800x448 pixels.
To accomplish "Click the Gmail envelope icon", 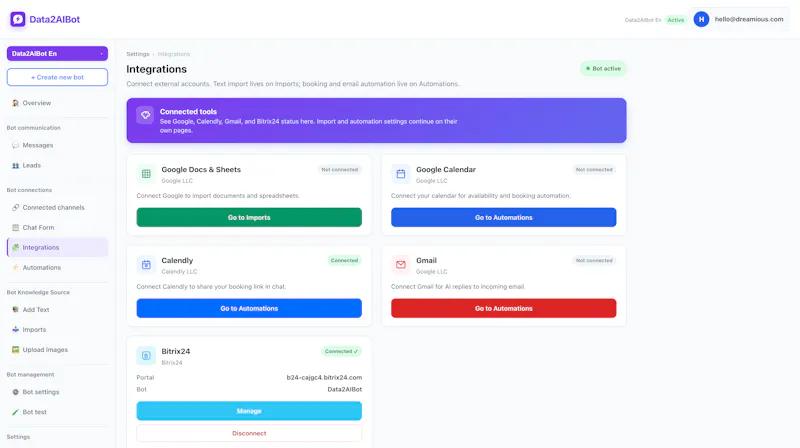I will point(401,264).
